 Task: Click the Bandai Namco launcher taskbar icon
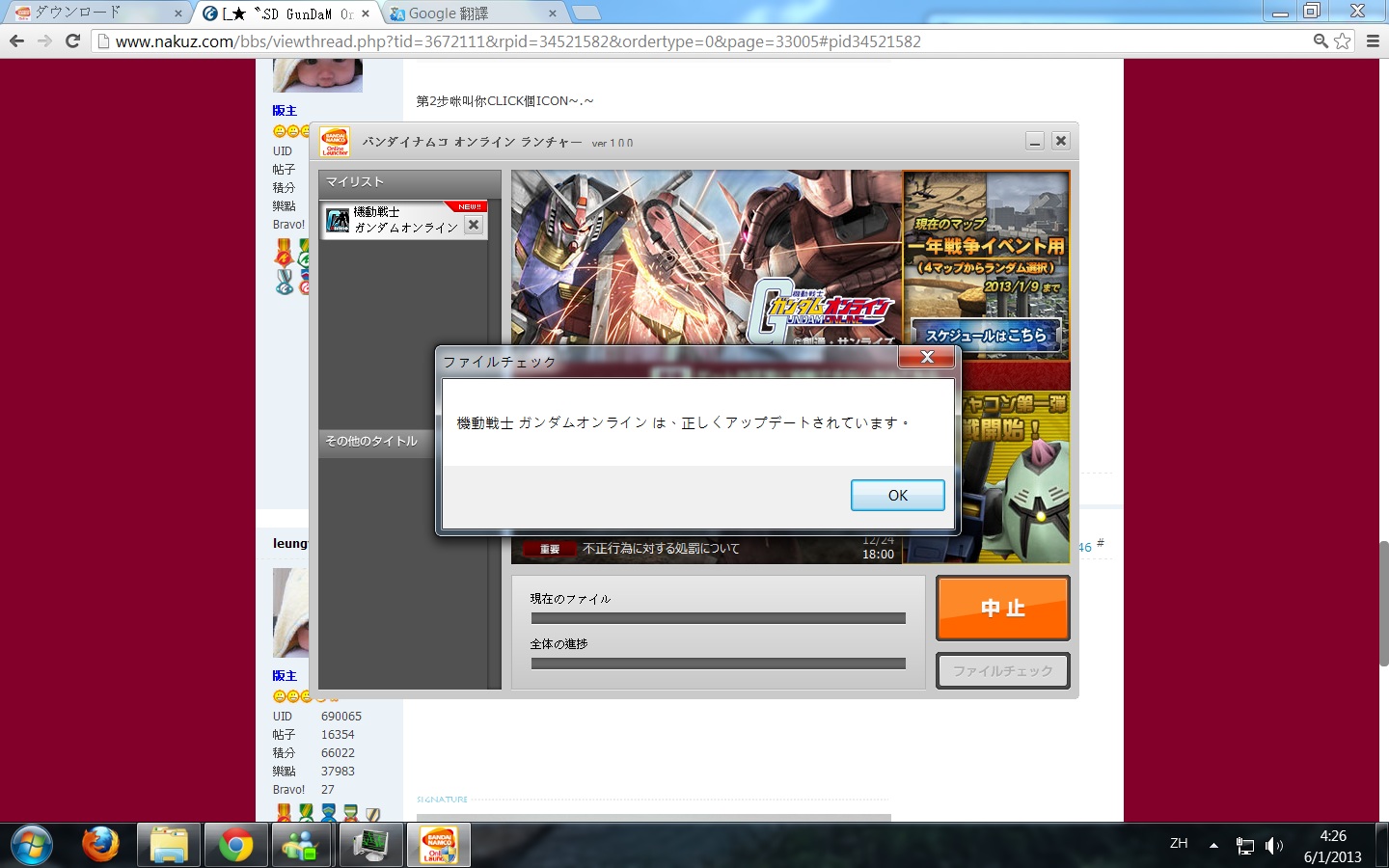pyautogui.click(x=439, y=845)
